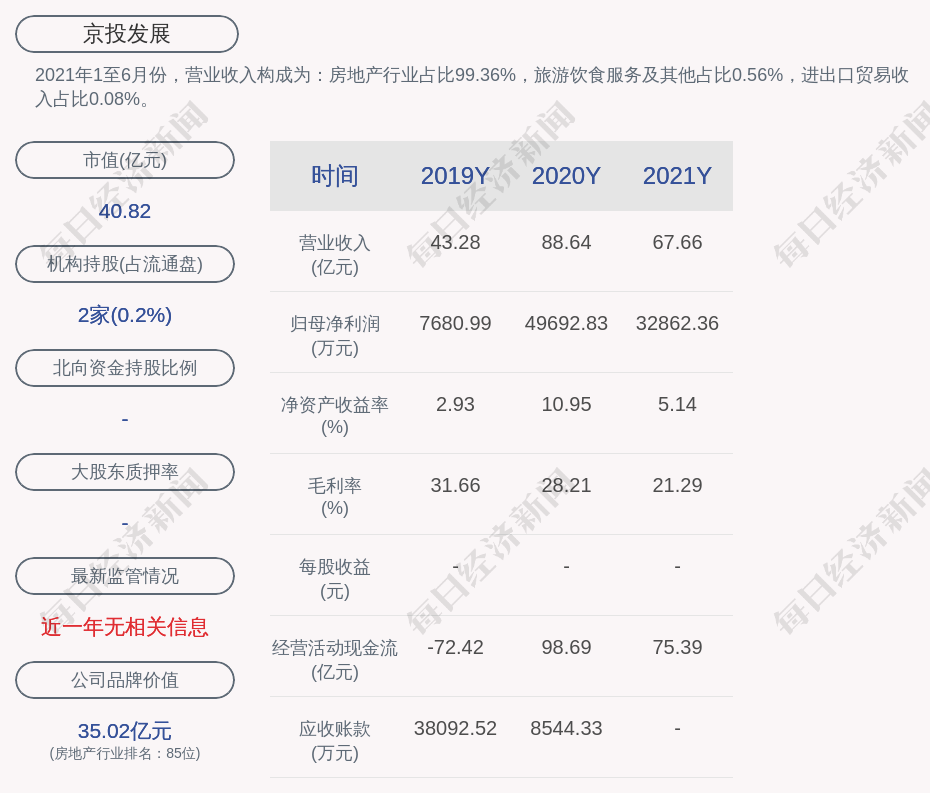930x793 pixels.
Task: Select gross margin value 28.21
Action: 566,485
